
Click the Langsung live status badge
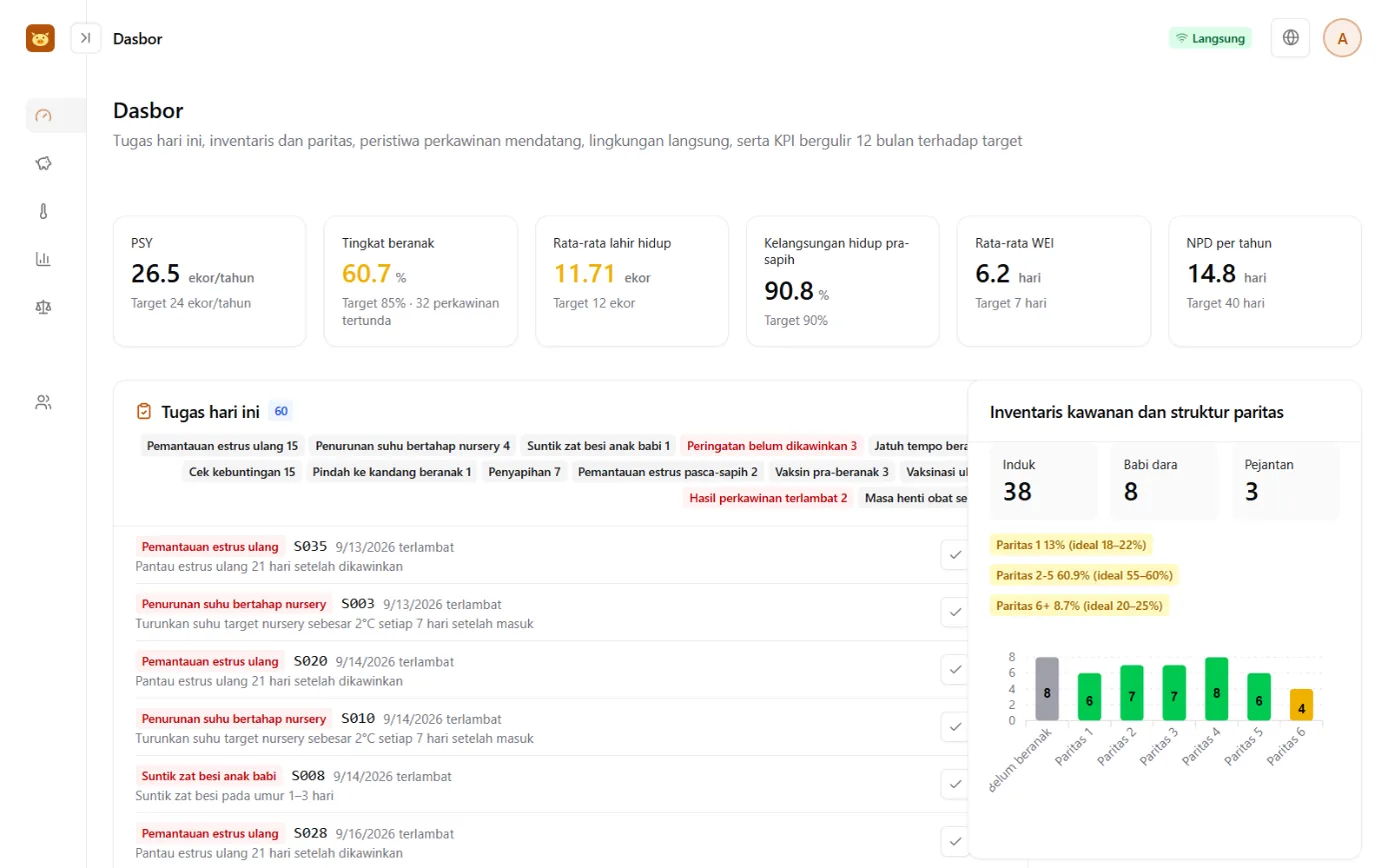[x=1210, y=38]
